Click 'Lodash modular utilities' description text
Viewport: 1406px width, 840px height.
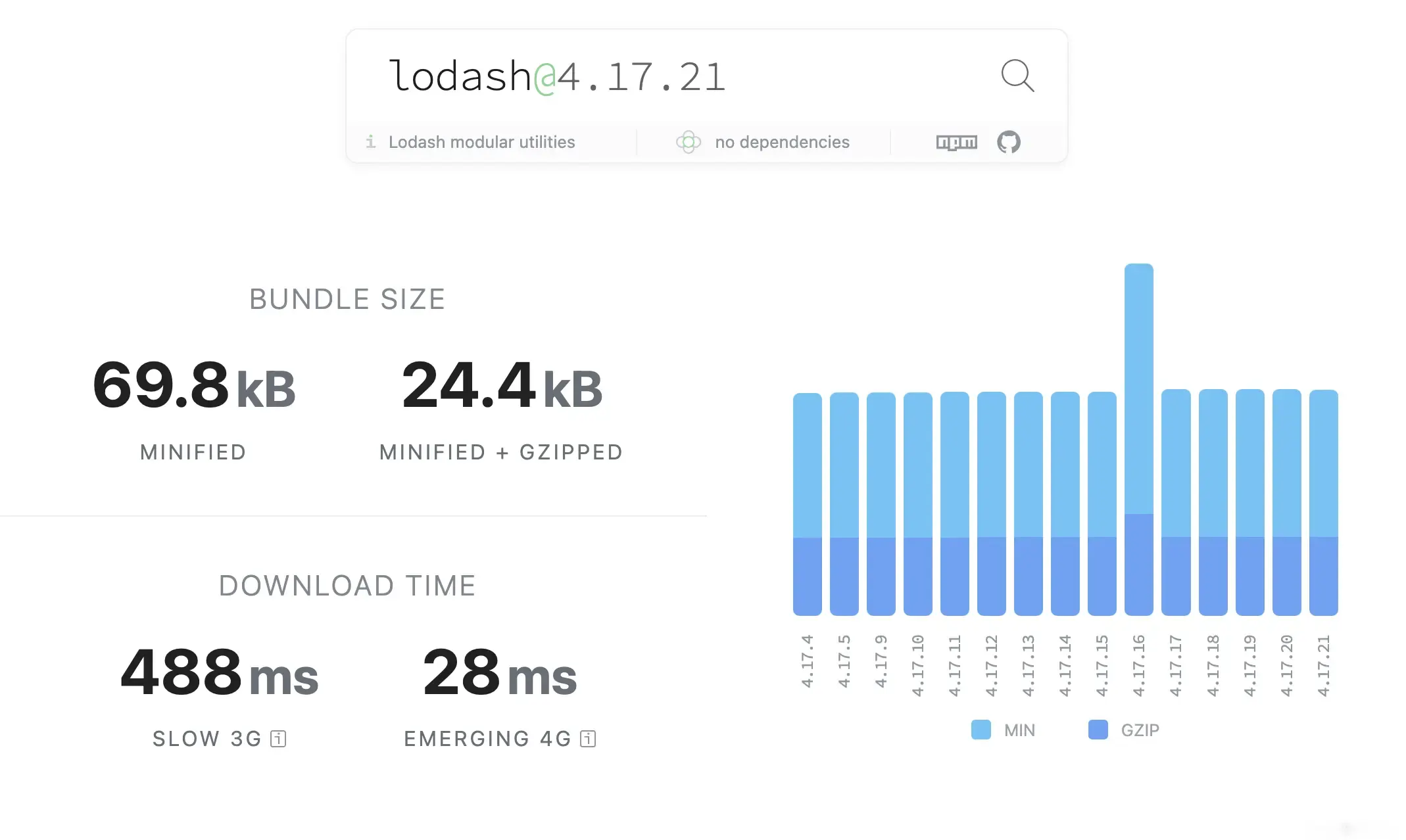pos(481,142)
